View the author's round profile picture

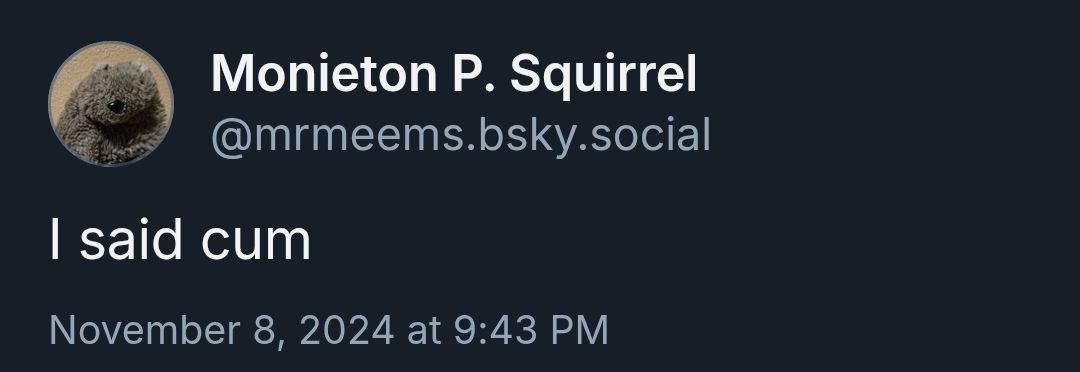pyautogui.click(x=111, y=104)
